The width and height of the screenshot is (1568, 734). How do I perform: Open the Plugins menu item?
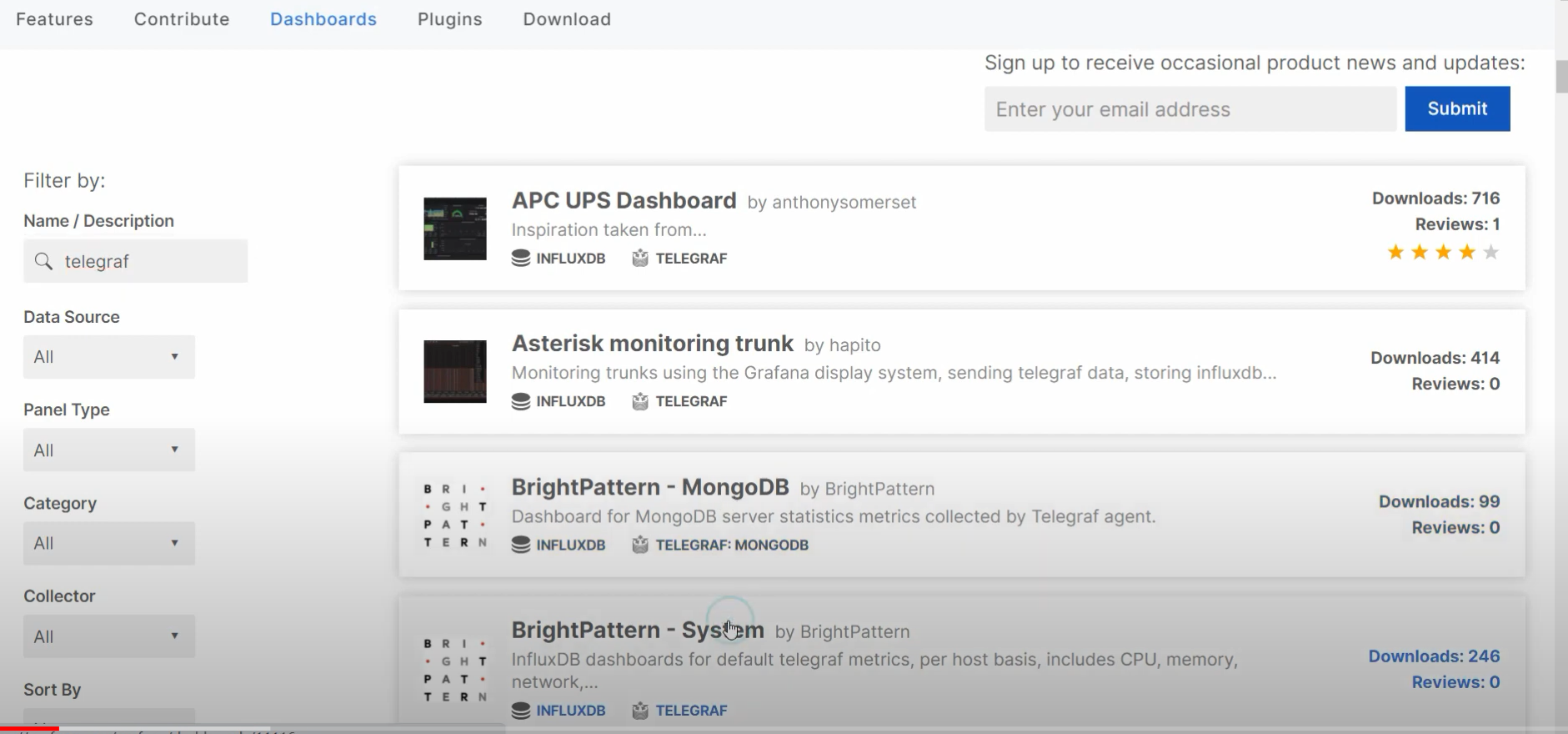tap(450, 19)
